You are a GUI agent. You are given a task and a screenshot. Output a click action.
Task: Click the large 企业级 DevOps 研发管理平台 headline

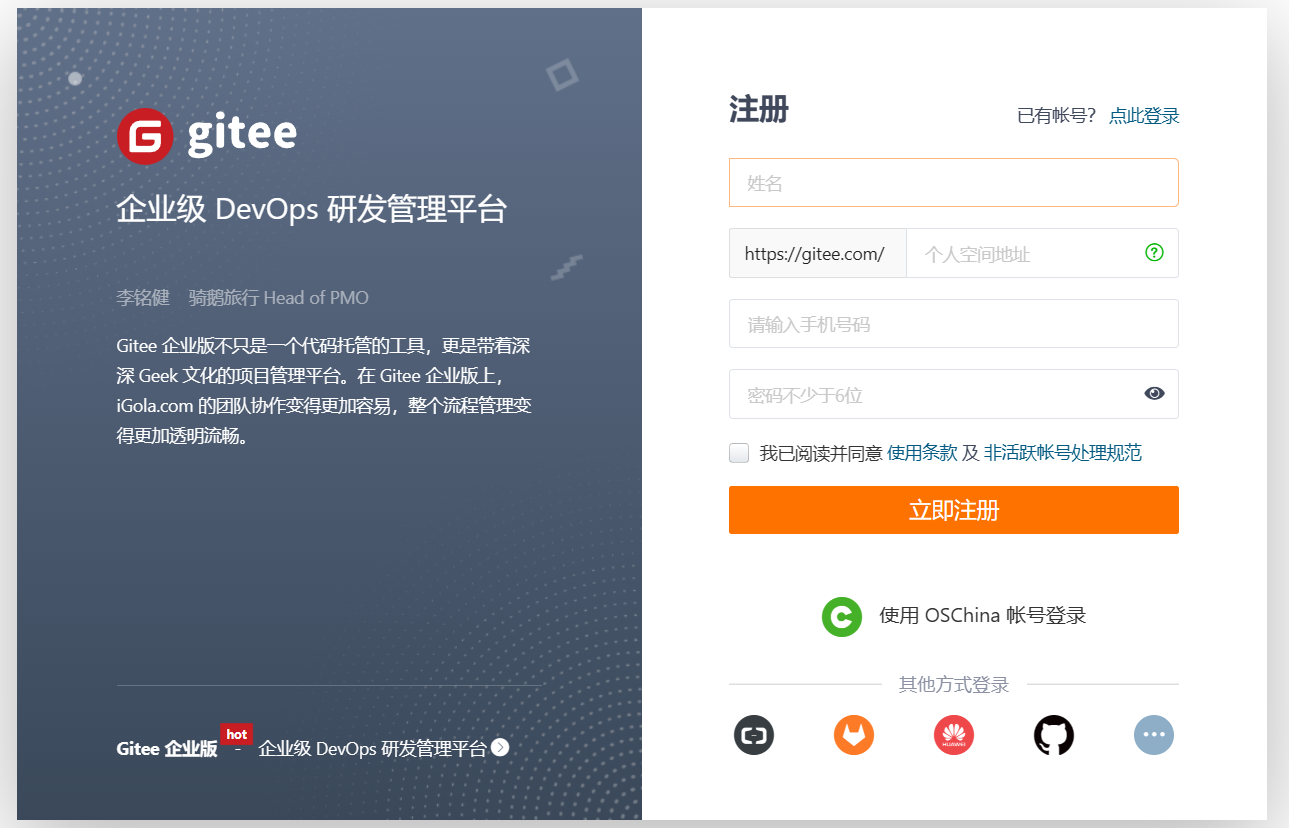(312, 210)
